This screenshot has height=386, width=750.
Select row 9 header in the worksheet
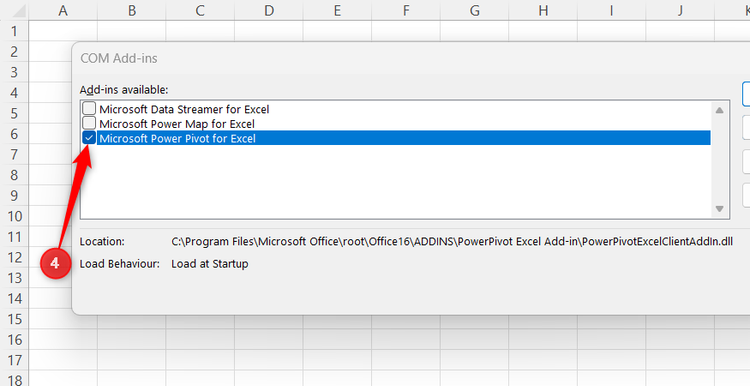[x=14, y=196]
